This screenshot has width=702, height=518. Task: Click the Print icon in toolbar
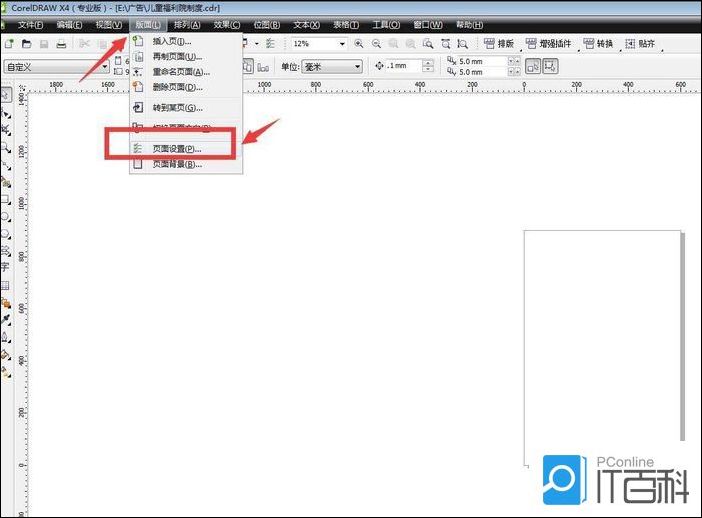tap(61, 44)
